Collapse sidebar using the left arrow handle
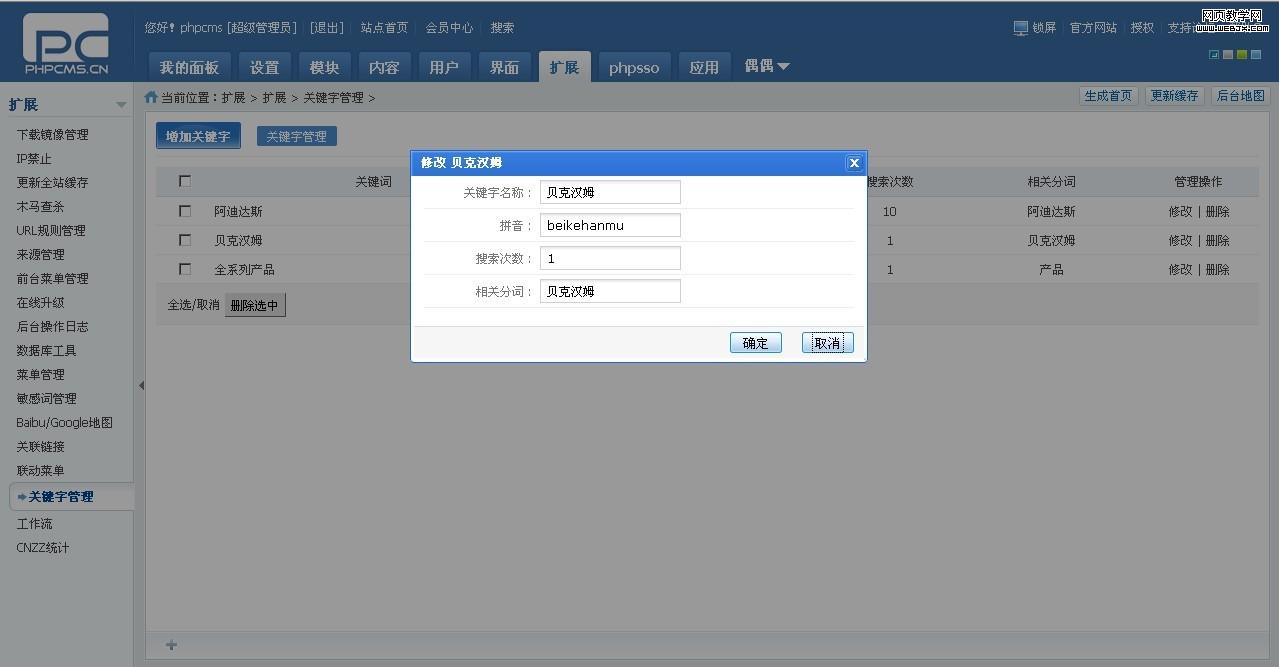Viewport: 1279px width, 667px height. coord(141,385)
